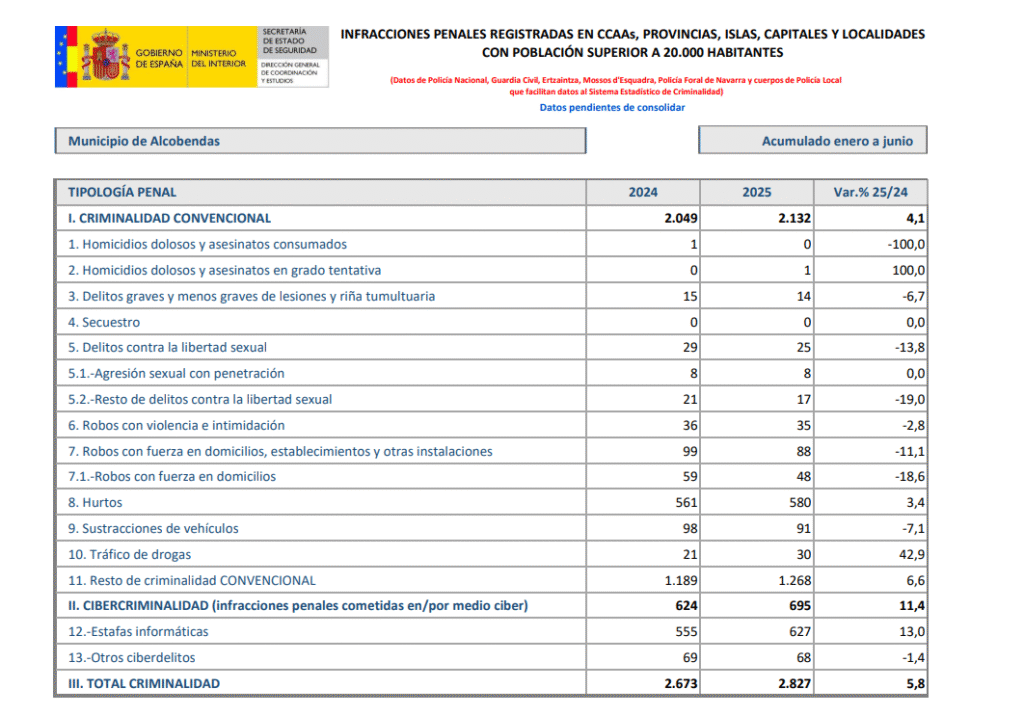
Task: Click the 2.827 total value for 2025
Action: (x=791, y=684)
